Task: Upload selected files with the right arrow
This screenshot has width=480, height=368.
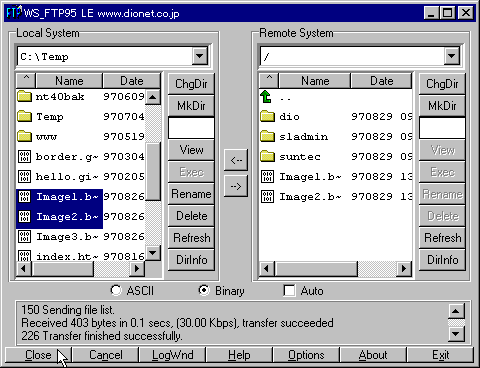Action: tap(236, 186)
